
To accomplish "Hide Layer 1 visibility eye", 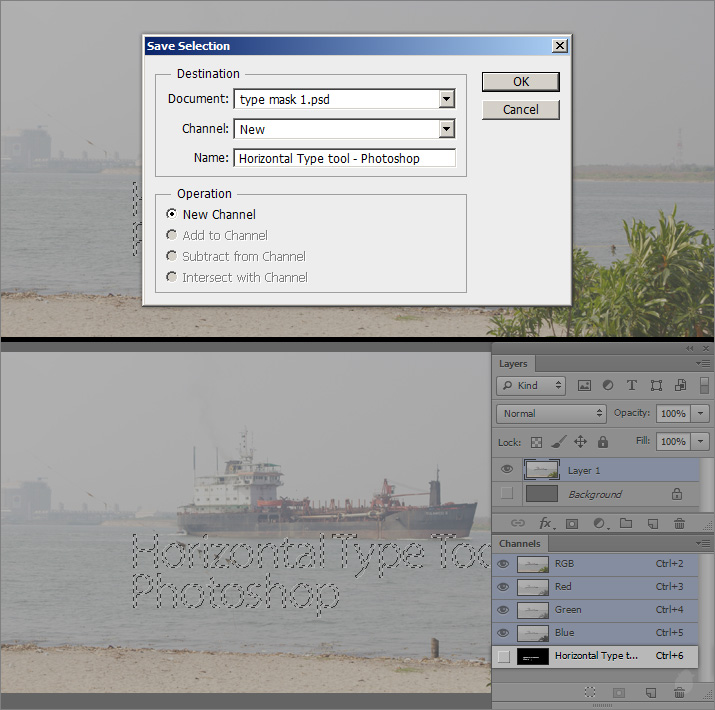I will pos(507,470).
